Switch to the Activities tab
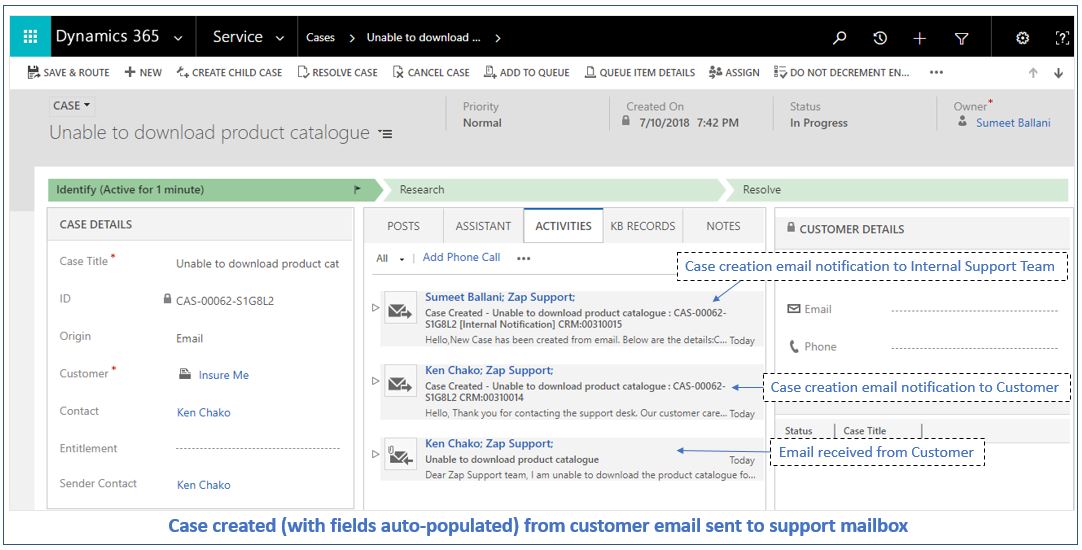1082x550 pixels. click(x=563, y=226)
